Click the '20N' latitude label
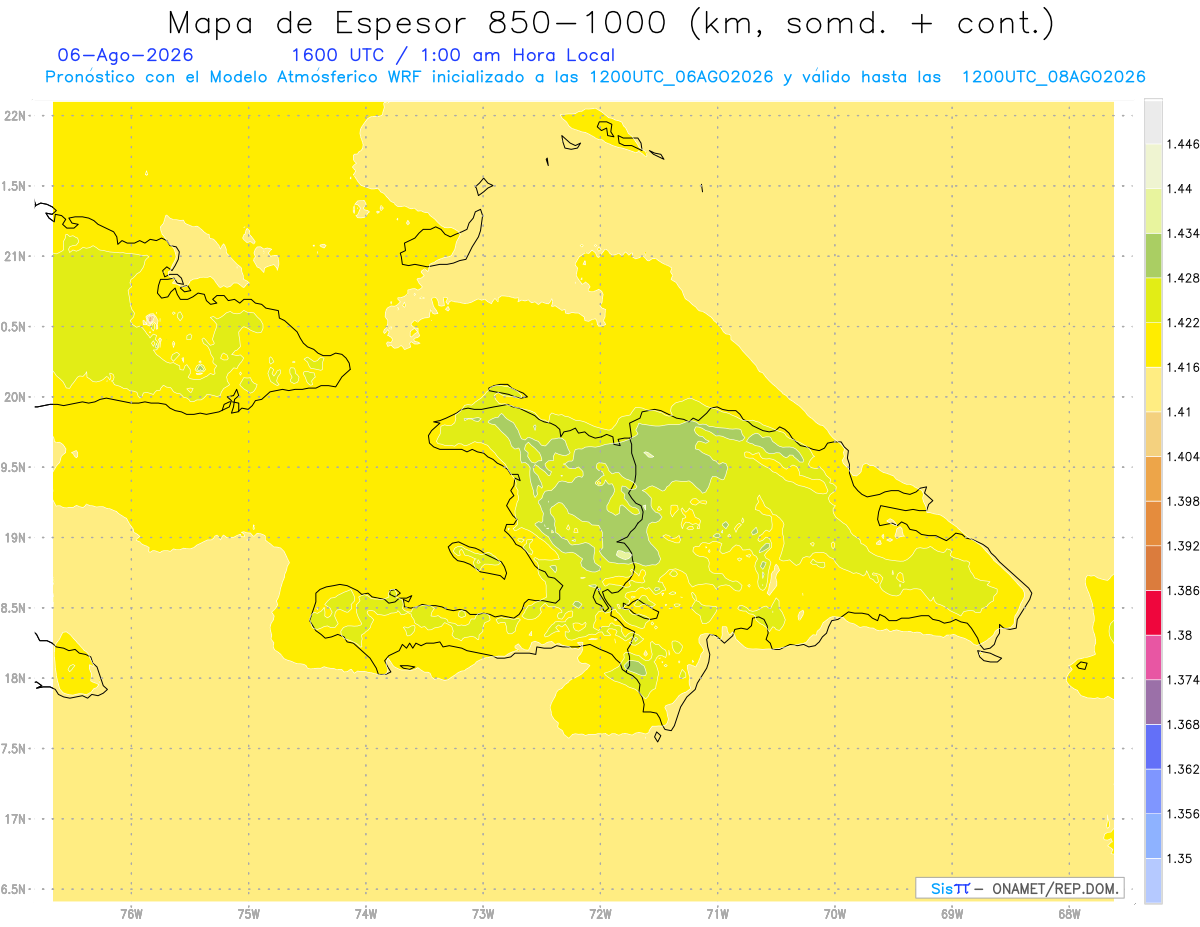Viewport: 1200px width, 927px height. click(15, 397)
